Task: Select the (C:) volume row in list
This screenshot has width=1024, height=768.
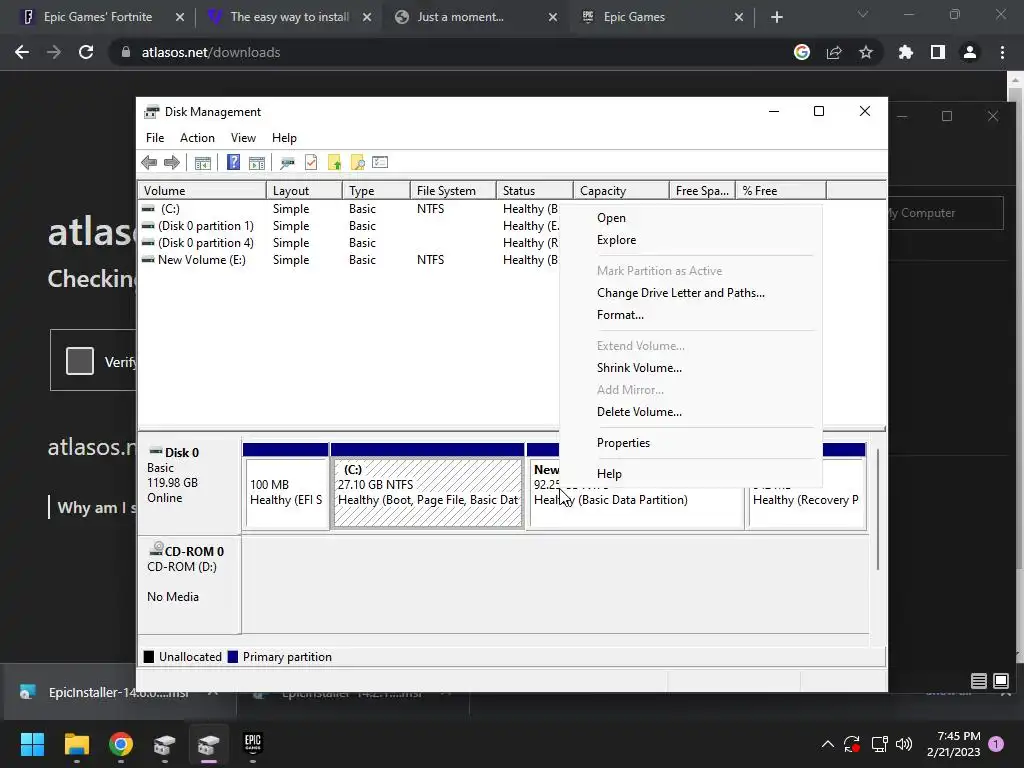Action: 349,209
